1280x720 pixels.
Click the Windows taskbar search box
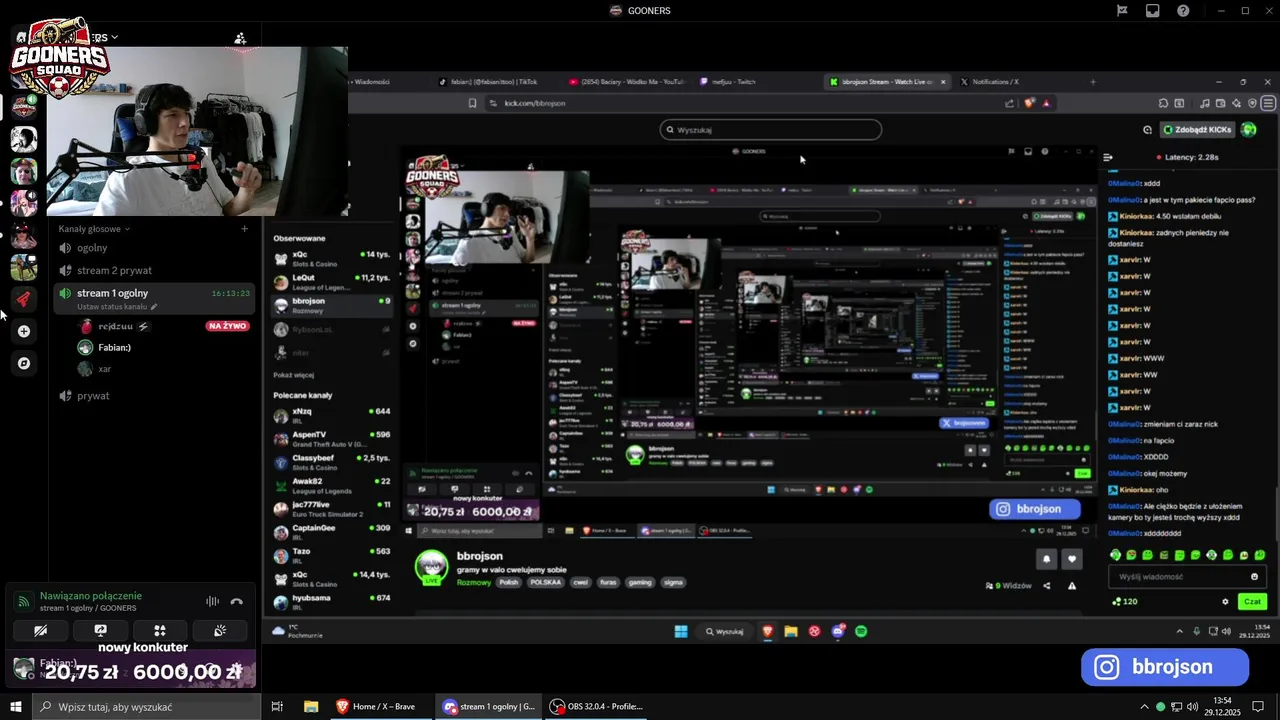pyautogui.click(x=147, y=707)
